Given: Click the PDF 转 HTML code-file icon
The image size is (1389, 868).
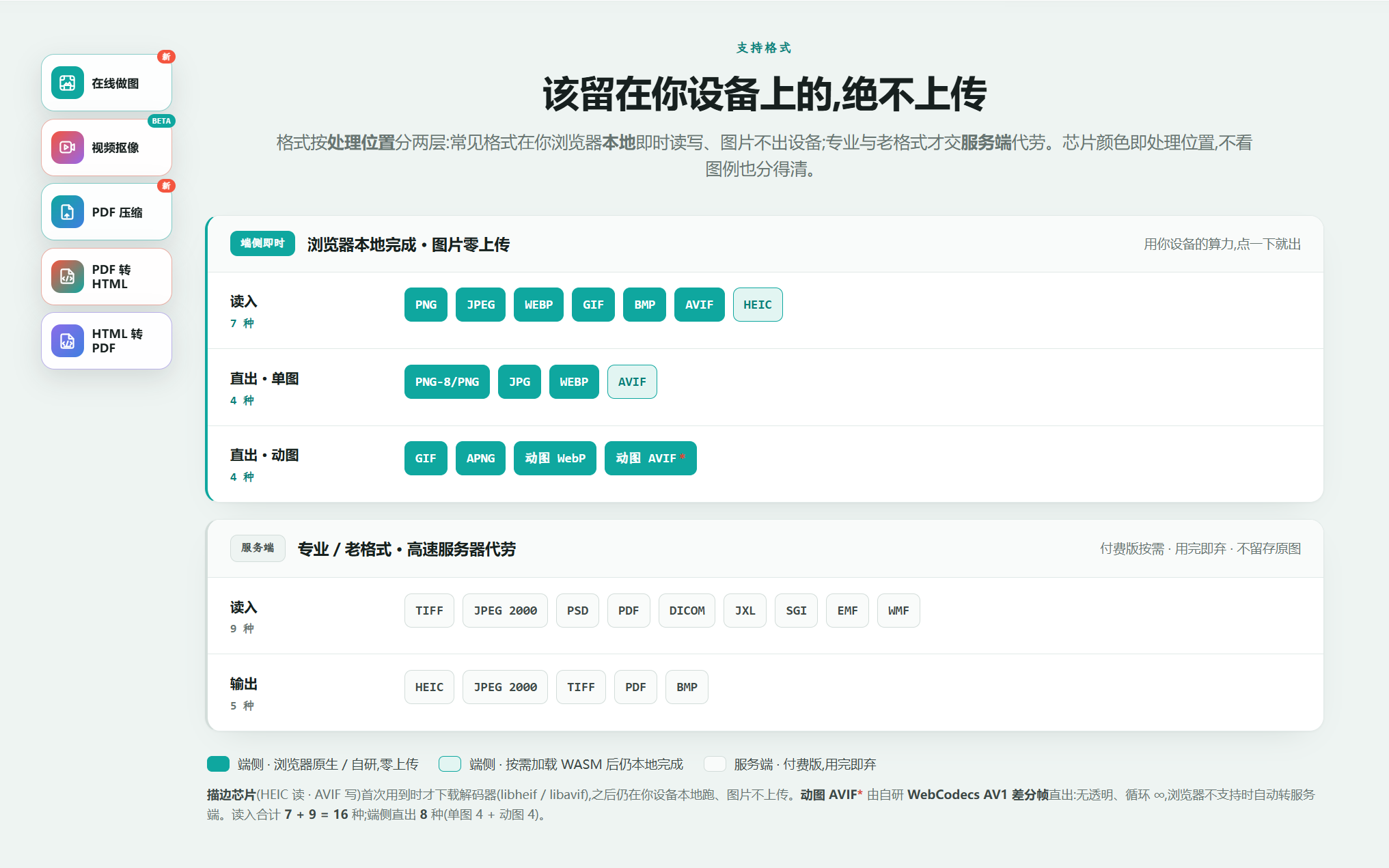Looking at the screenshot, I should pyautogui.click(x=67, y=277).
